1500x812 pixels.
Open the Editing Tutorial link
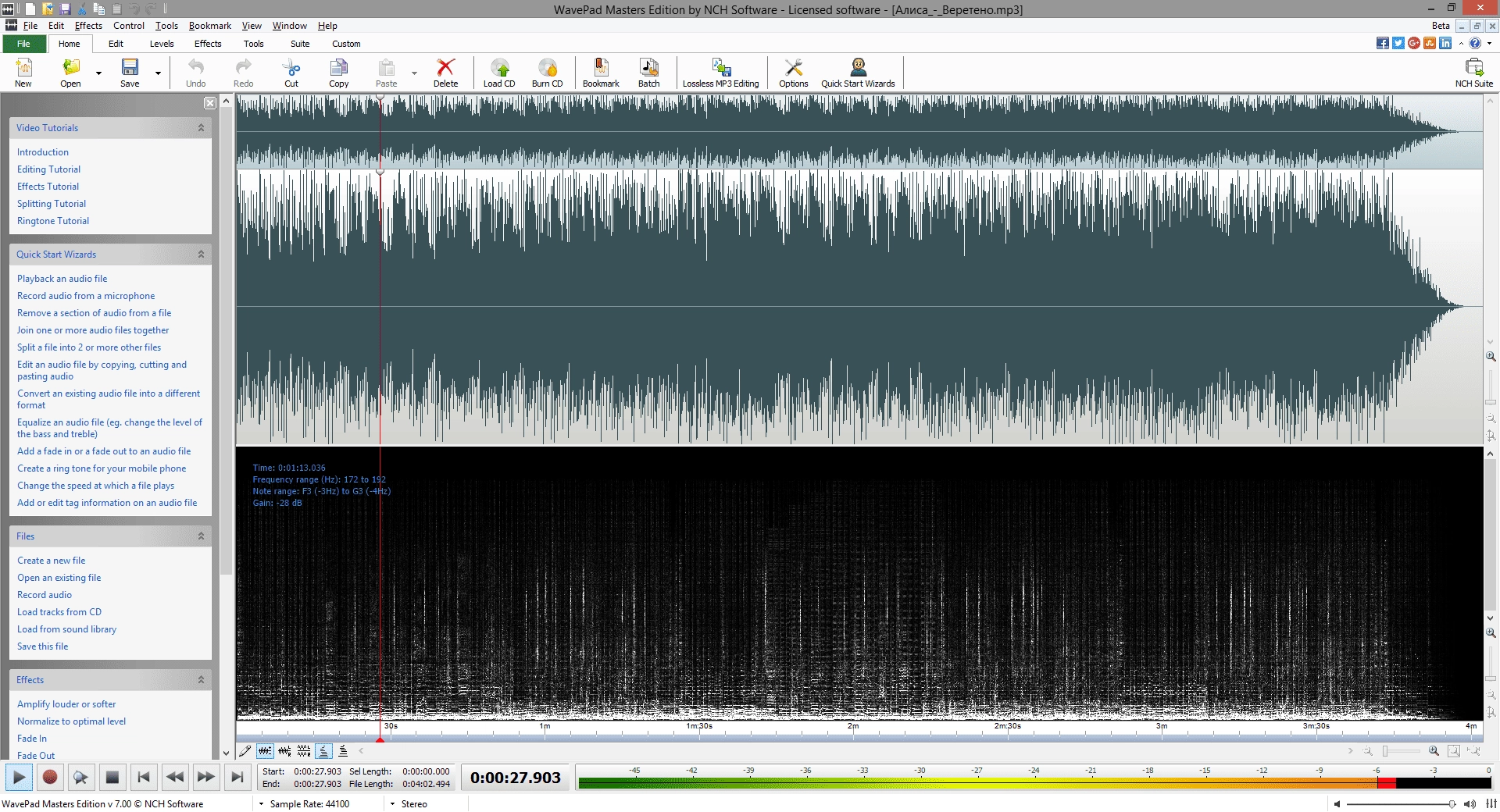coord(48,169)
